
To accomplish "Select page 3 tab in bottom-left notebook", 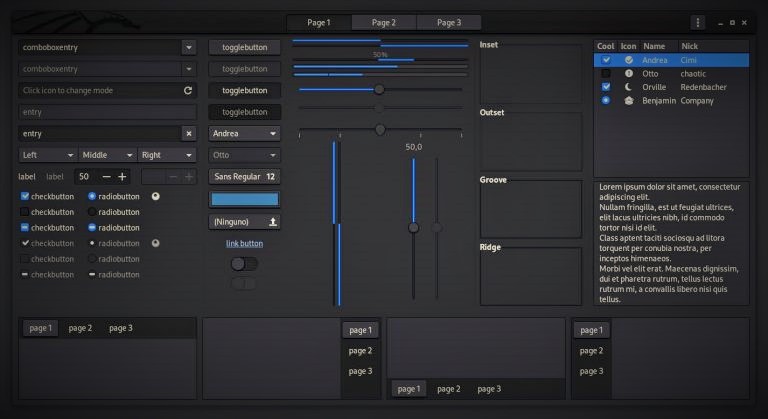I will 120,328.
